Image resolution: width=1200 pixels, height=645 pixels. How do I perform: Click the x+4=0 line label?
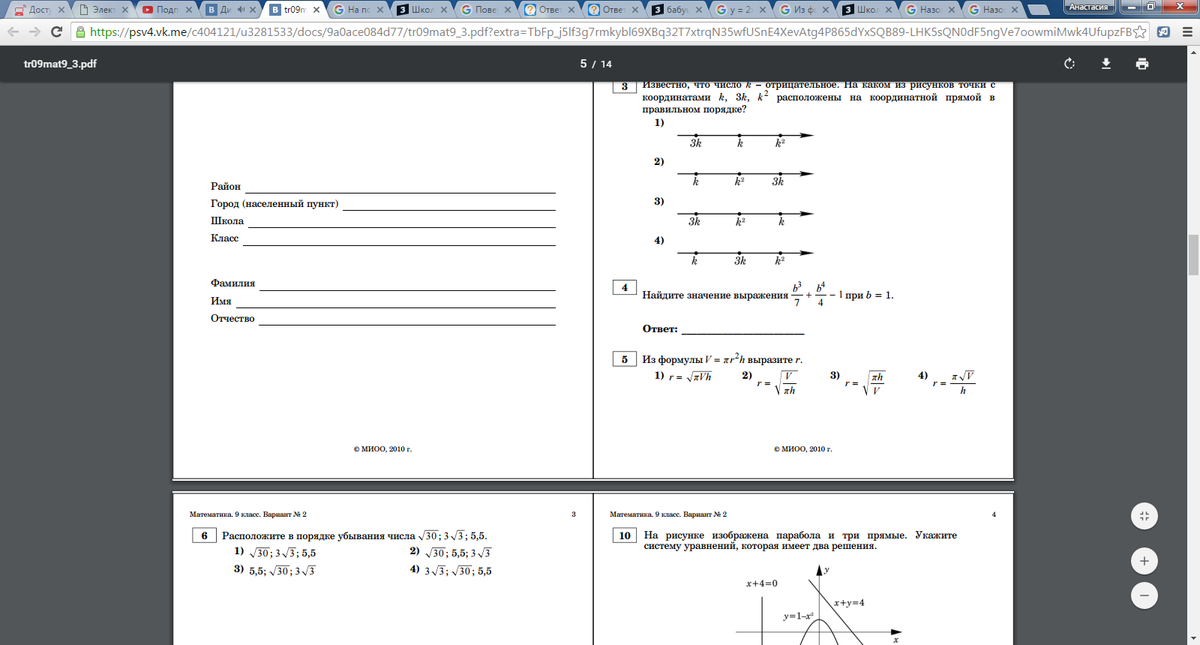(x=762, y=583)
